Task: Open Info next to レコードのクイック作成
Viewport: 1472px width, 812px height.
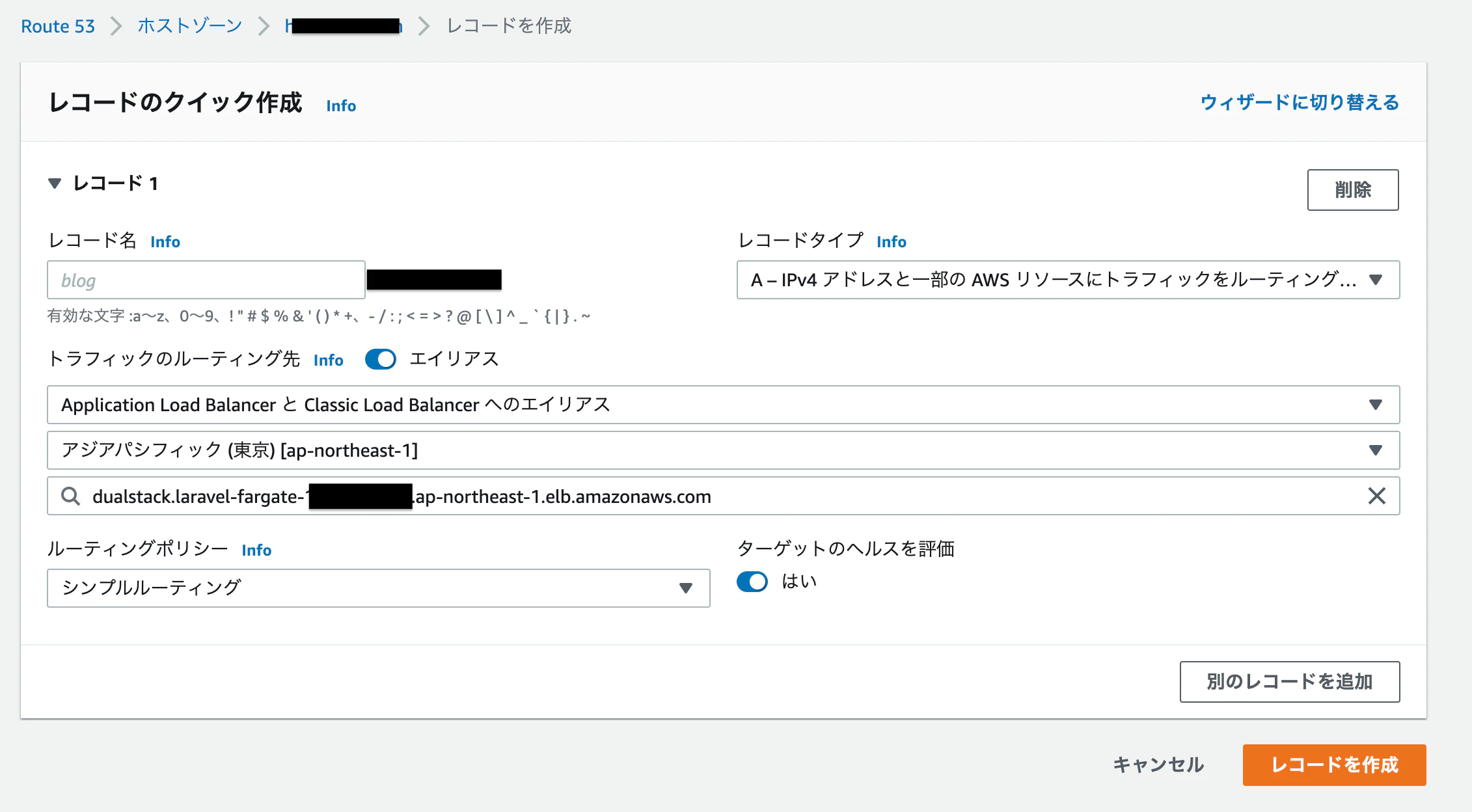Action: click(x=341, y=106)
